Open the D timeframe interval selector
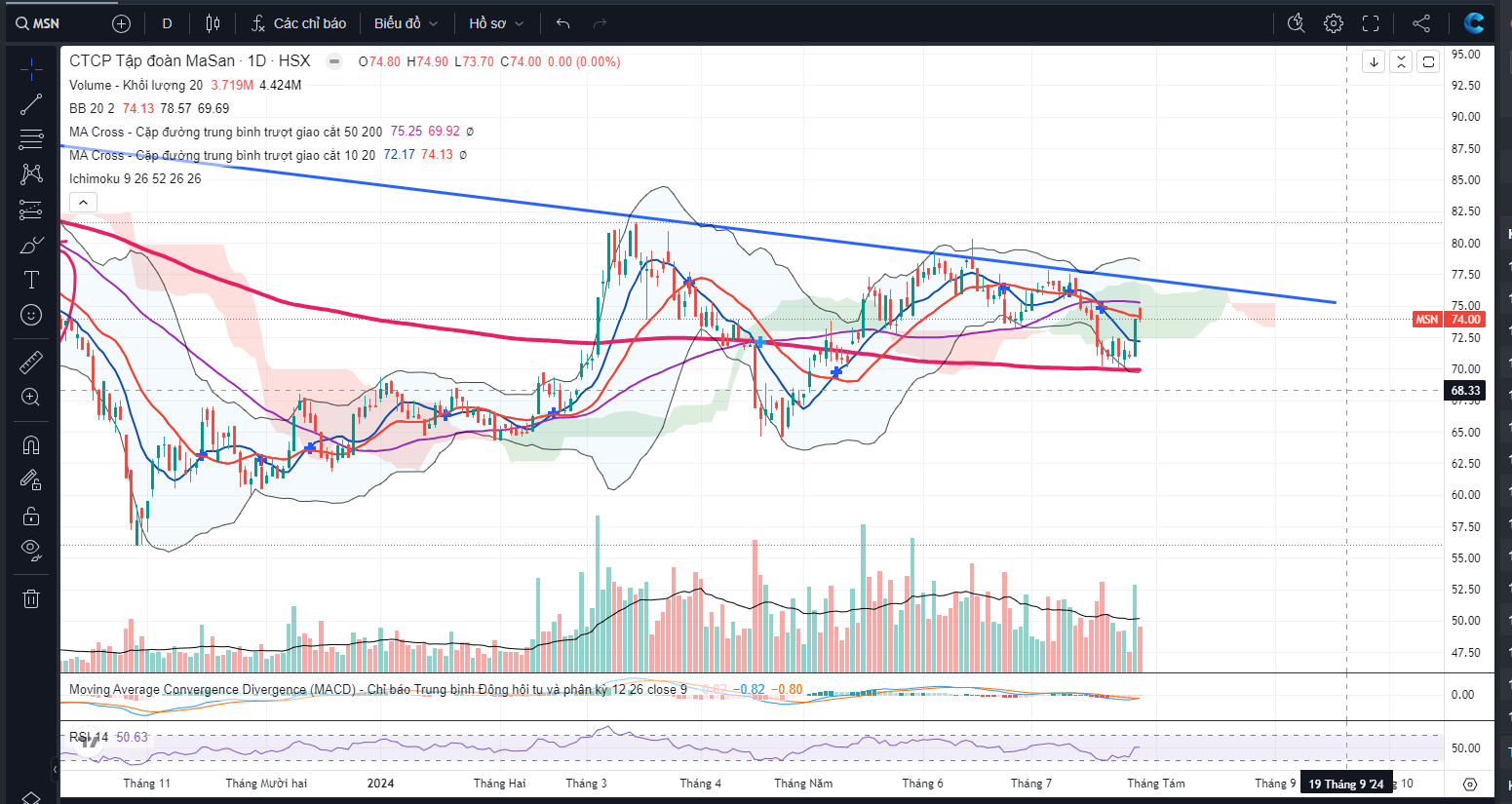The height and width of the screenshot is (804, 1512). [167, 23]
